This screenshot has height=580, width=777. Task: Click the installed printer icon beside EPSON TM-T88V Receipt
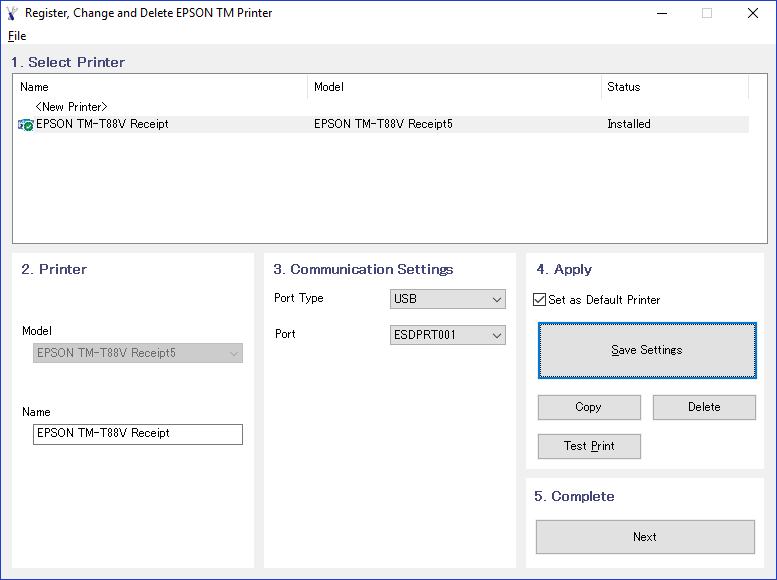tap(25, 125)
